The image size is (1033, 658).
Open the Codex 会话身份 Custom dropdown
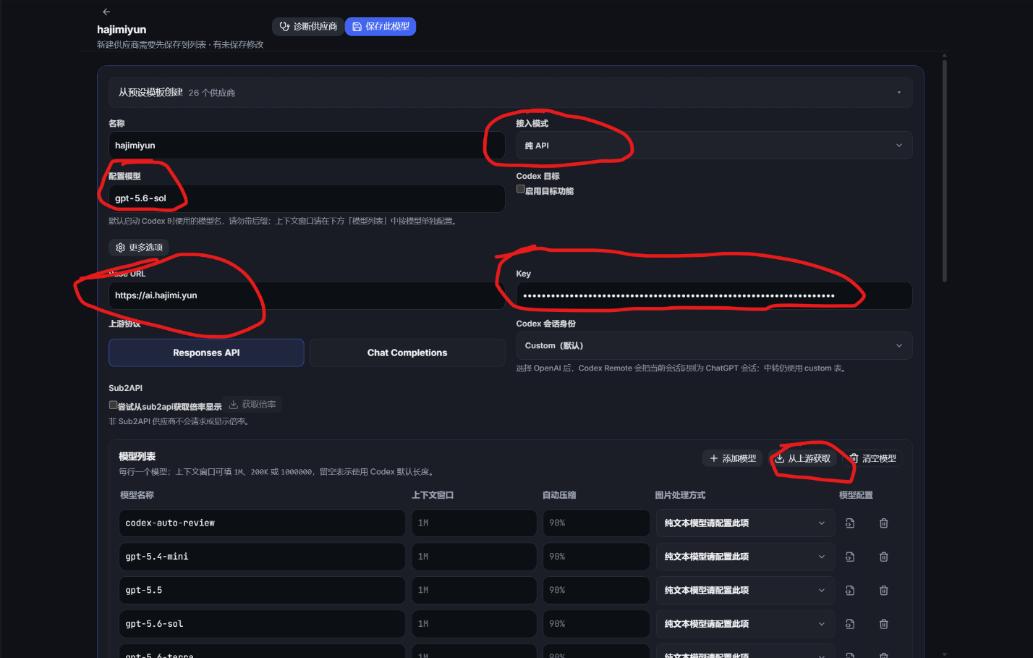click(x=714, y=346)
